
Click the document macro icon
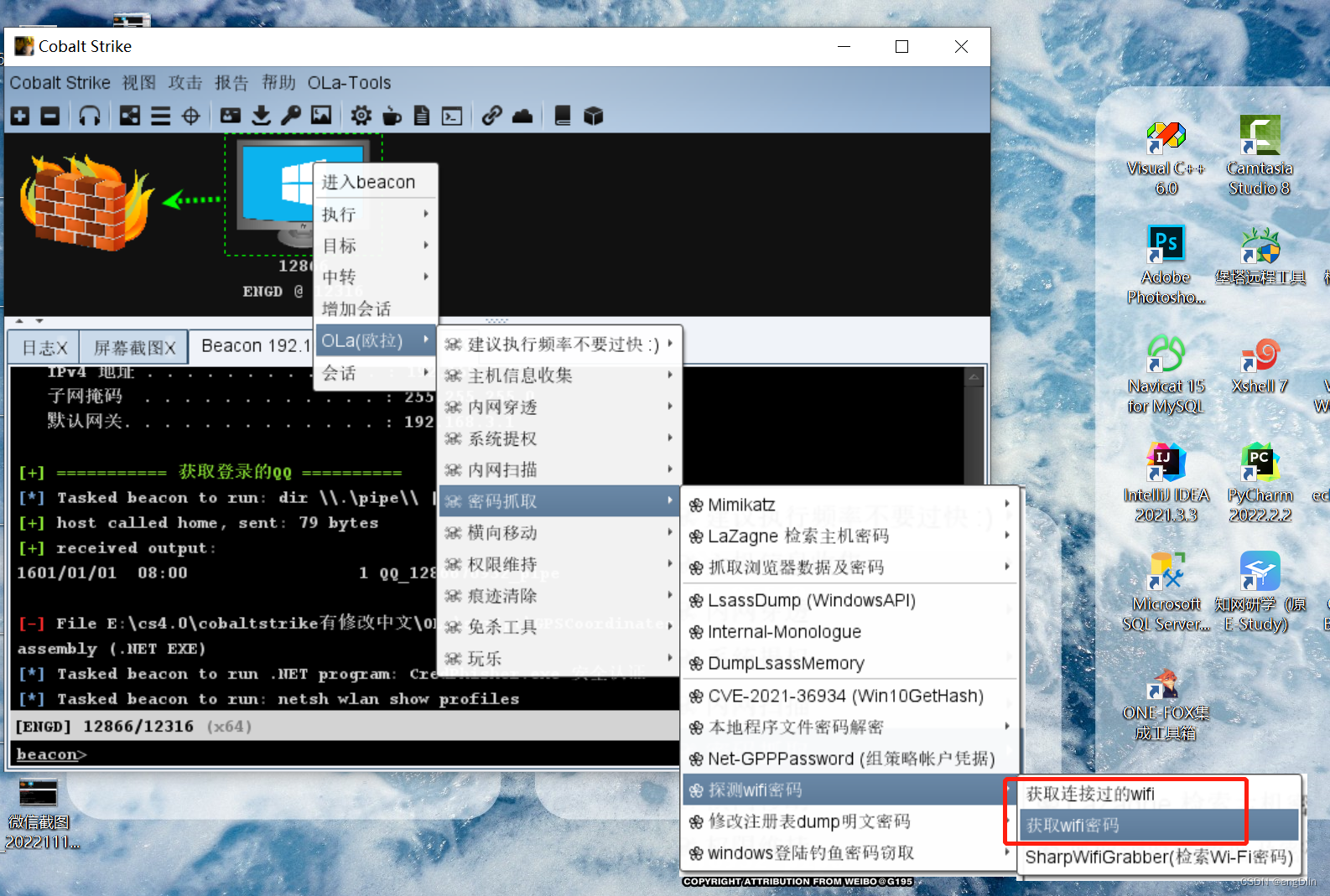422,116
